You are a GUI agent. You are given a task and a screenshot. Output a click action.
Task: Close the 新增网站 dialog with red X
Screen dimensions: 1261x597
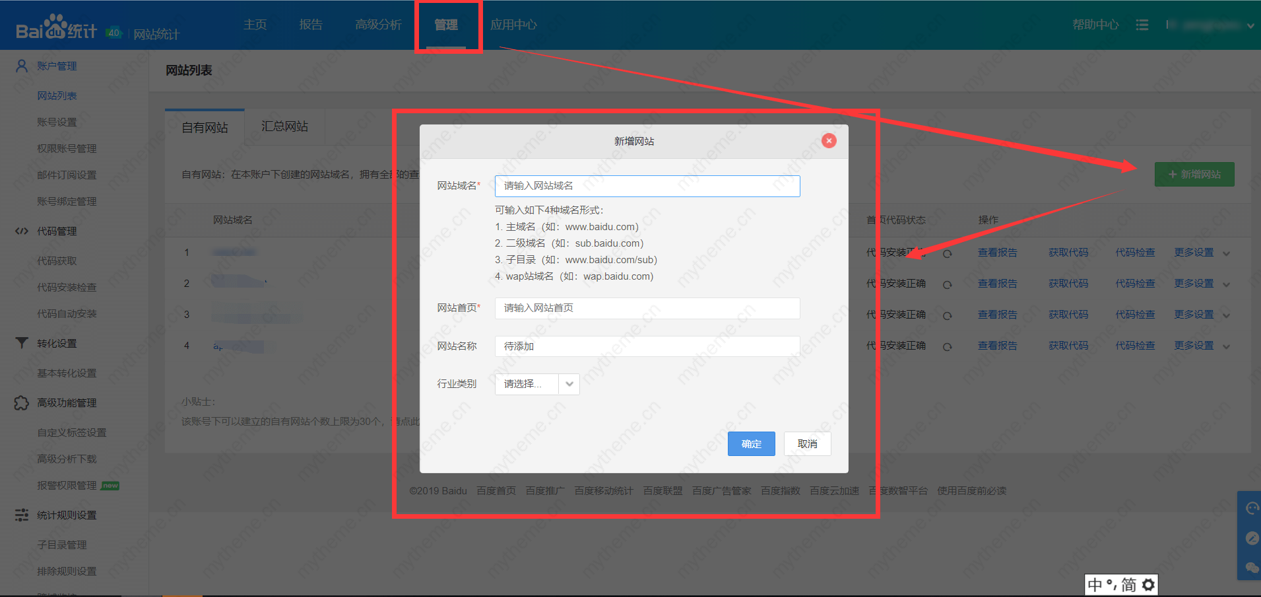[828, 141]
